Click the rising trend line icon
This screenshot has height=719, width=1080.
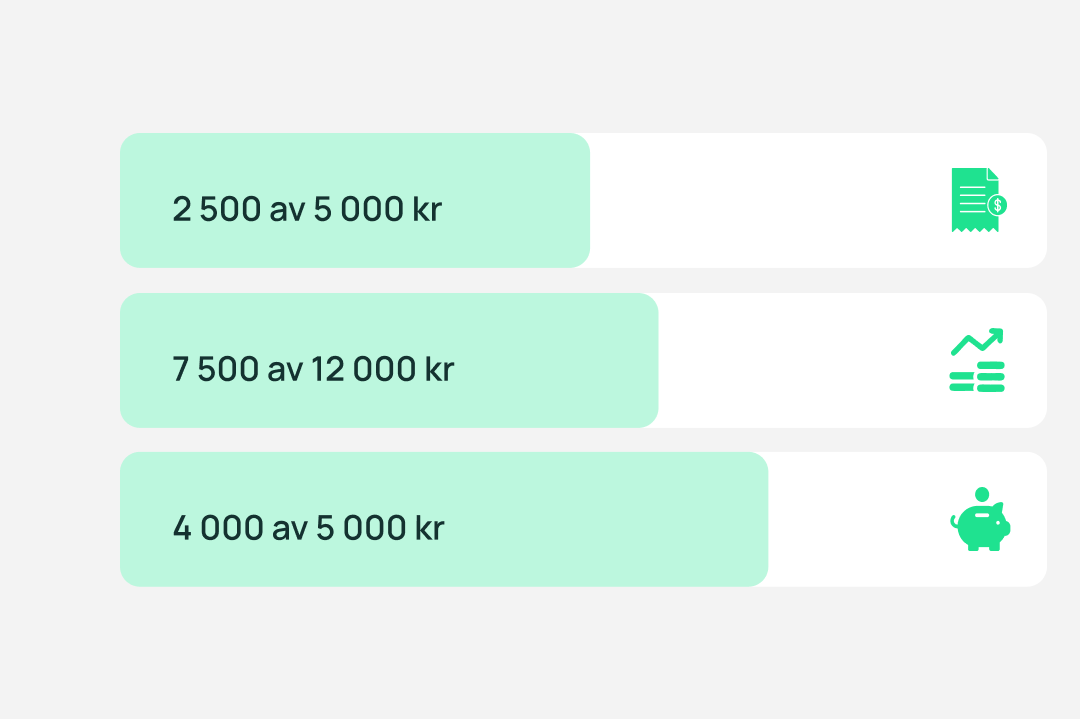click(976, 343)
